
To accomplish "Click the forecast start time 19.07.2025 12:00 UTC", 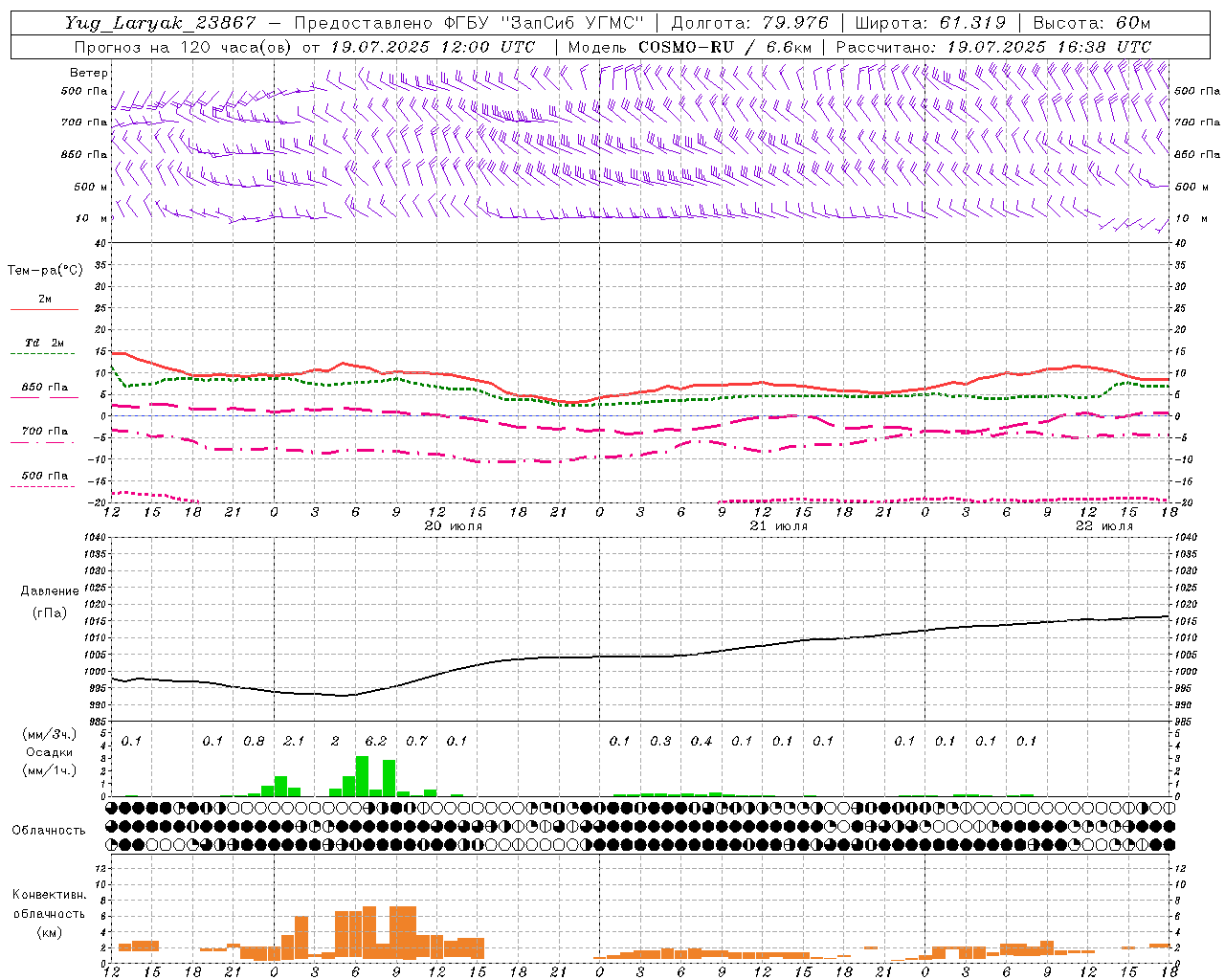I will click(433, 47).
